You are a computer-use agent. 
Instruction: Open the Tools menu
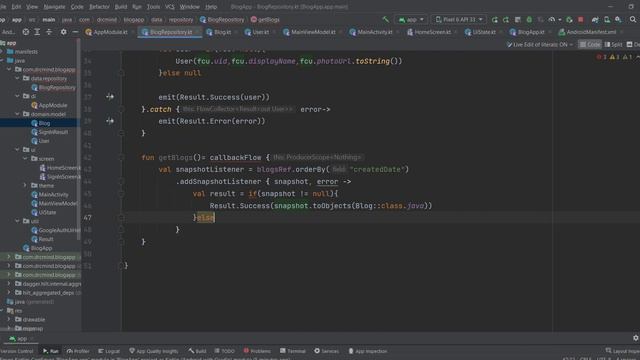153,7
